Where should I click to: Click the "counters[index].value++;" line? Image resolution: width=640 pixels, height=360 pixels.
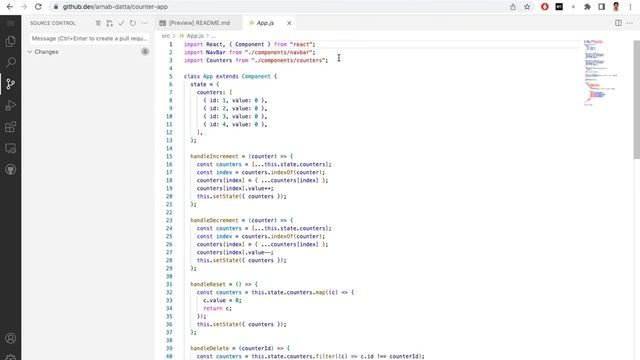point(235,188)
